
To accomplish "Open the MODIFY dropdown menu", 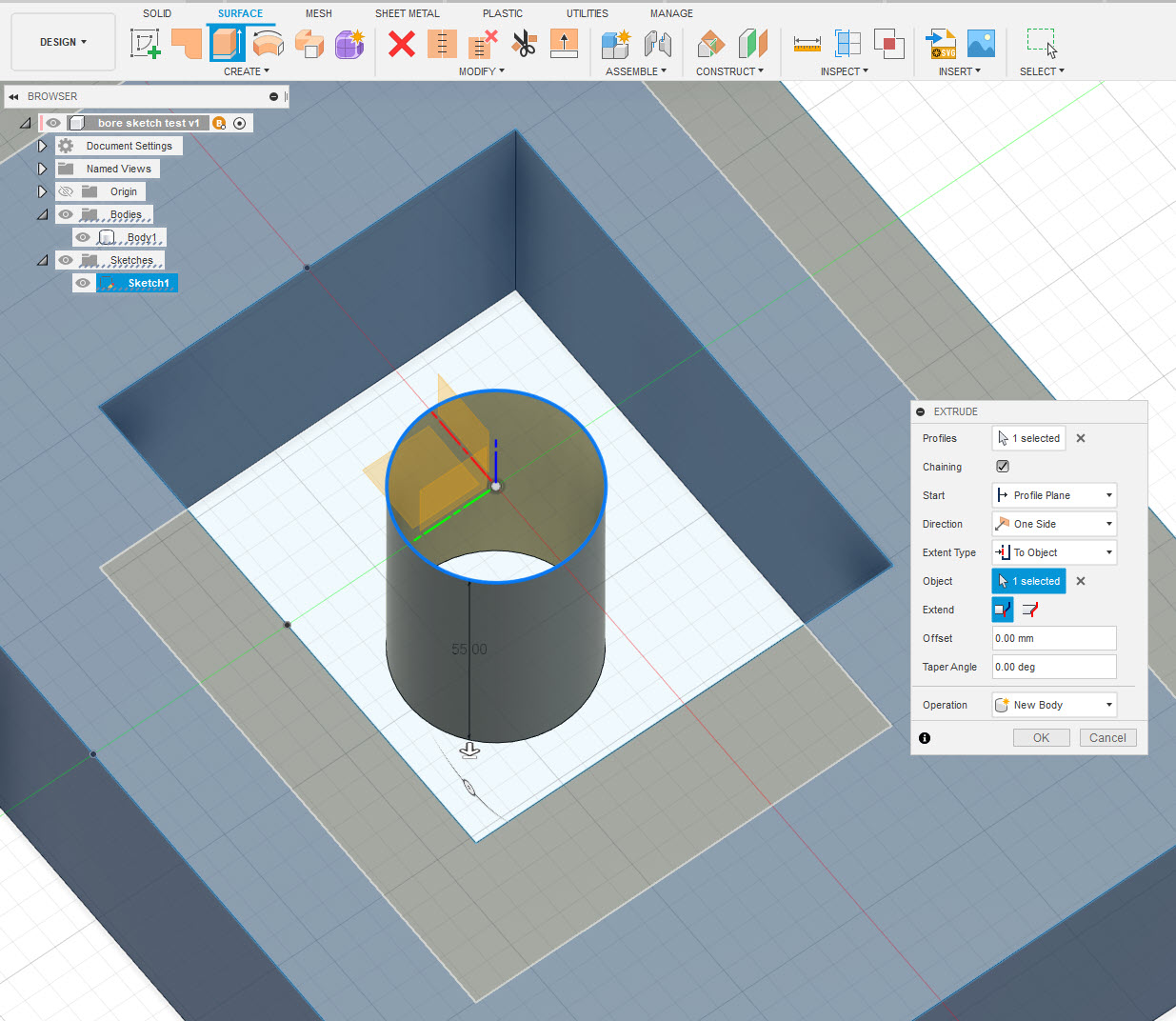I will [482, 71].
